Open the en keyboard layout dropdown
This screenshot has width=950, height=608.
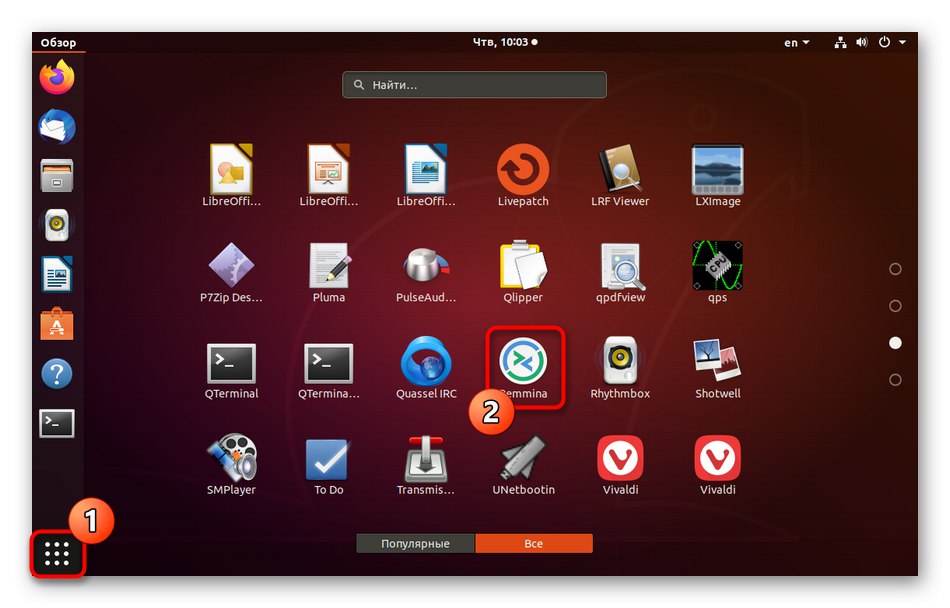click(796, 42)
